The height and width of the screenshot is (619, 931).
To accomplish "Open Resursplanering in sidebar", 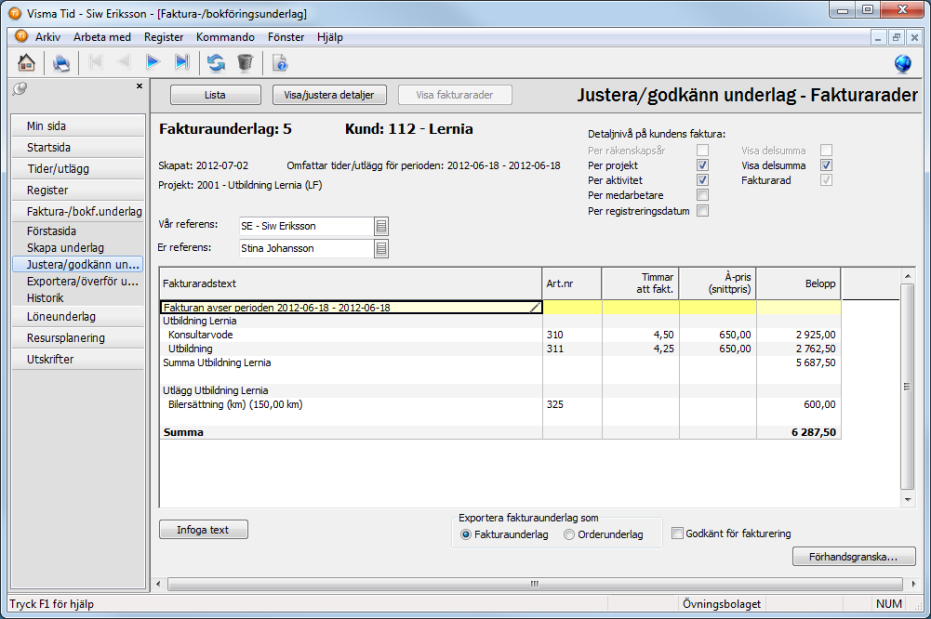I will 78,338.
